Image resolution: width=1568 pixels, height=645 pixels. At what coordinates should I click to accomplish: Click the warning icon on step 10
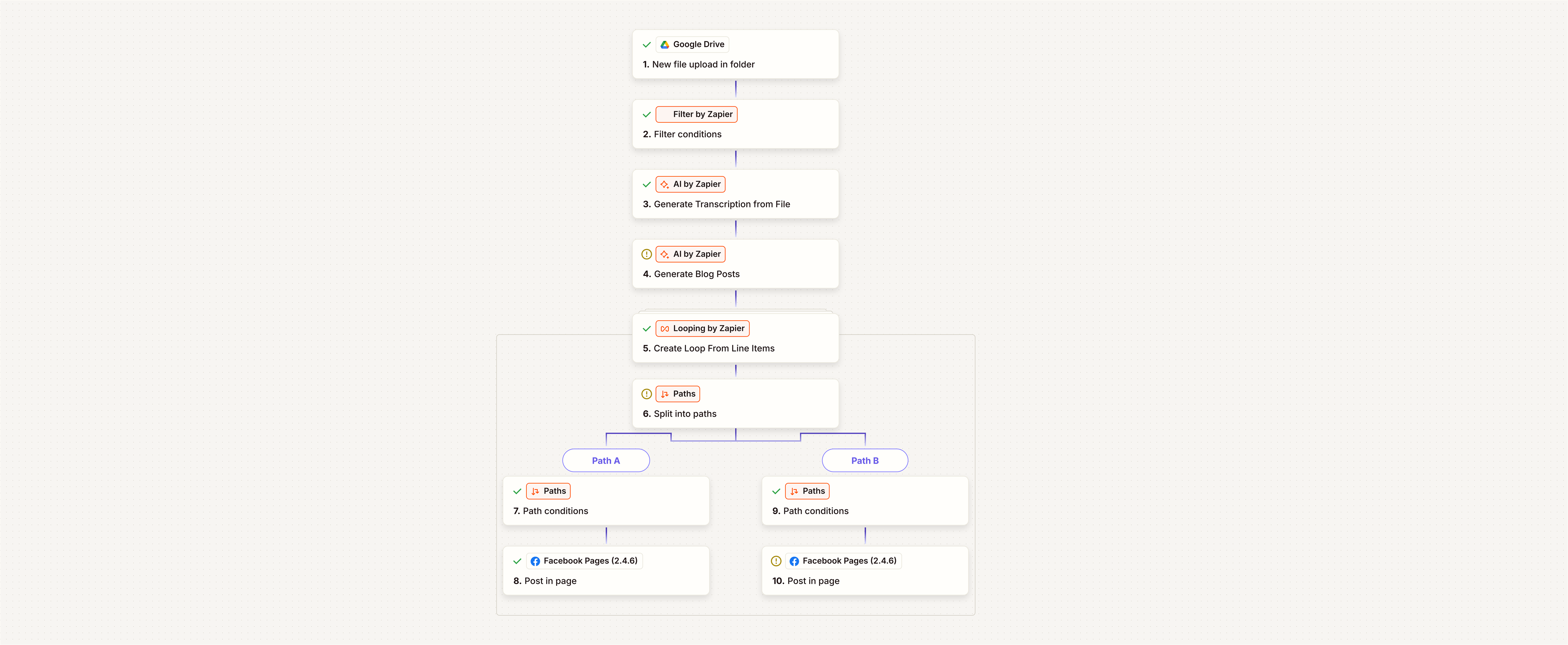pos(776,561)
